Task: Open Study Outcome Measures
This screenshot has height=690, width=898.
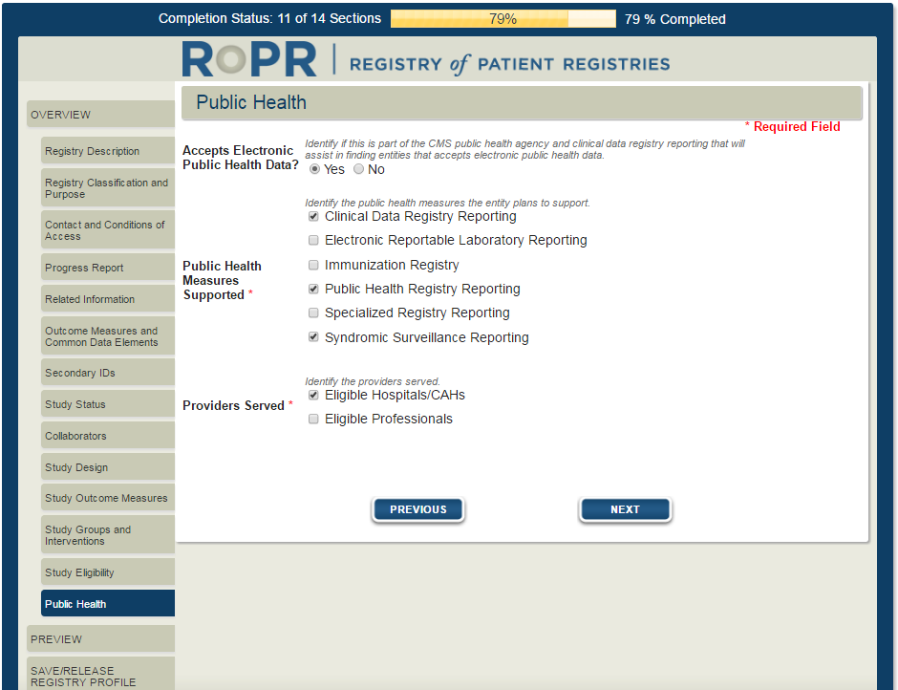Action: (x=108, y=498)
